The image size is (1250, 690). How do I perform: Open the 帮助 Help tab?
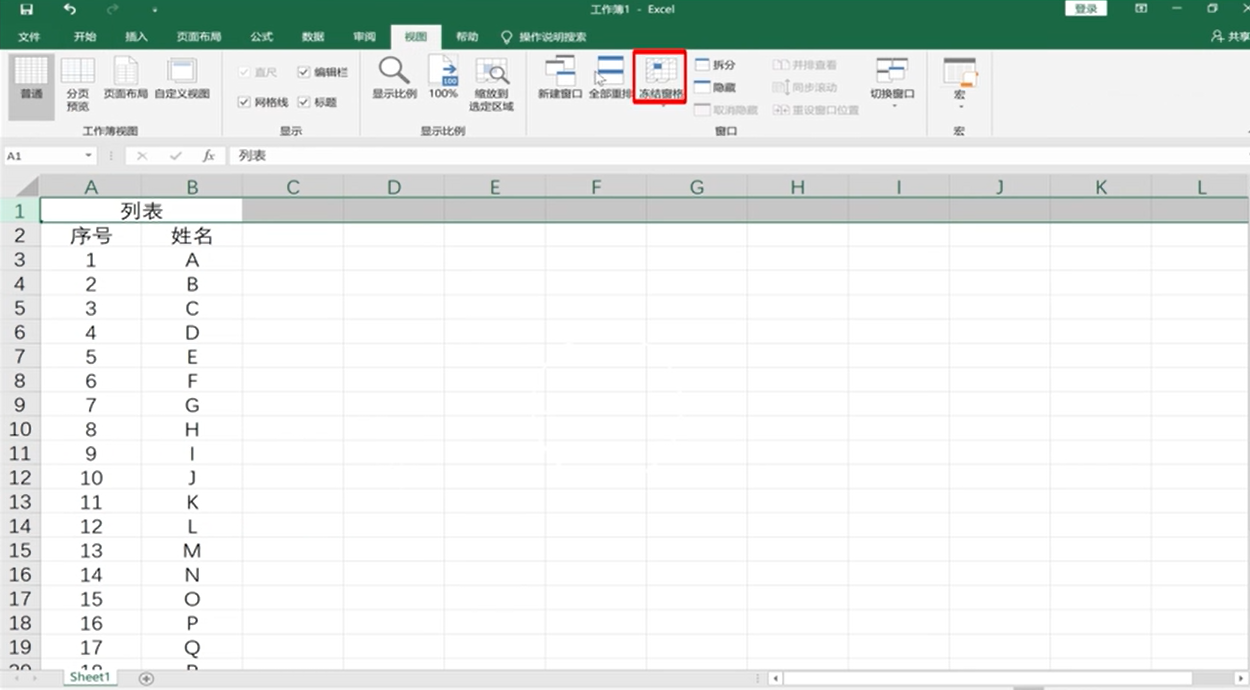tap(467, 37)
